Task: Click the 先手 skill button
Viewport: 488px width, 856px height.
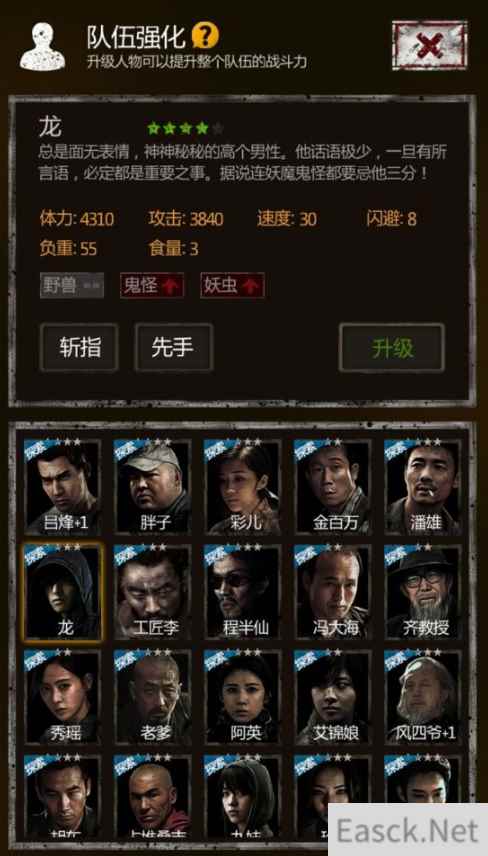Action: pyautogui.click(x=174, y=347)
